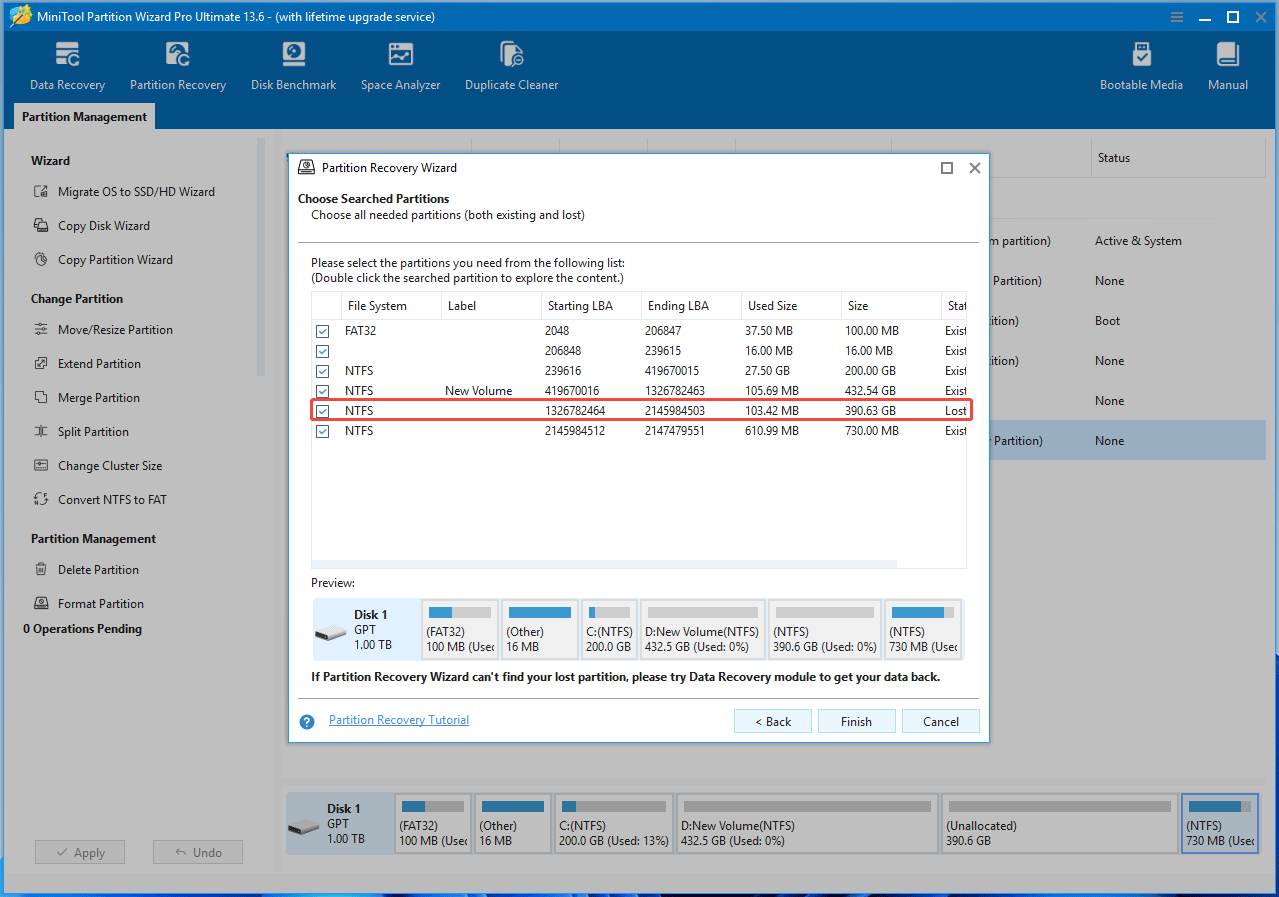Sort the list by Used Size column

click(791, 306)
